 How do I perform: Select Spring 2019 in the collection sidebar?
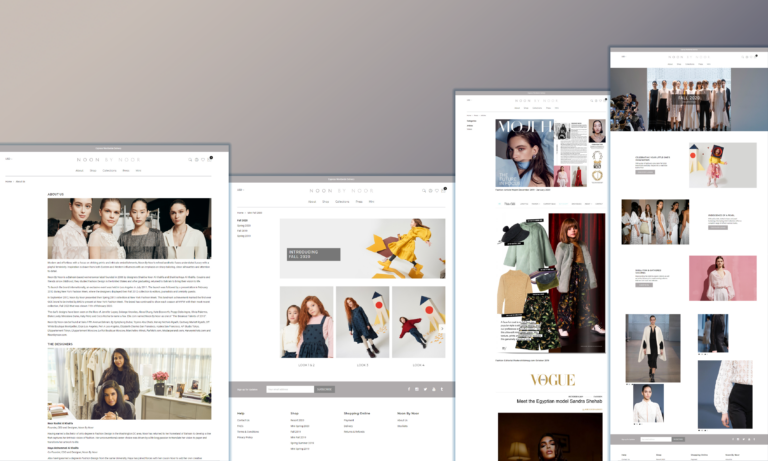[244, 236]
